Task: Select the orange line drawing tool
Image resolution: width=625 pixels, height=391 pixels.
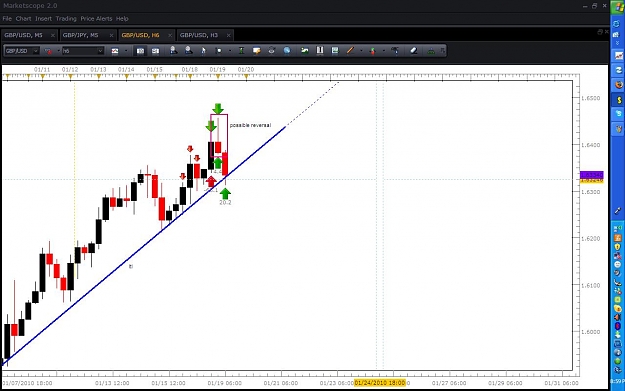Action: pos(350,51)
